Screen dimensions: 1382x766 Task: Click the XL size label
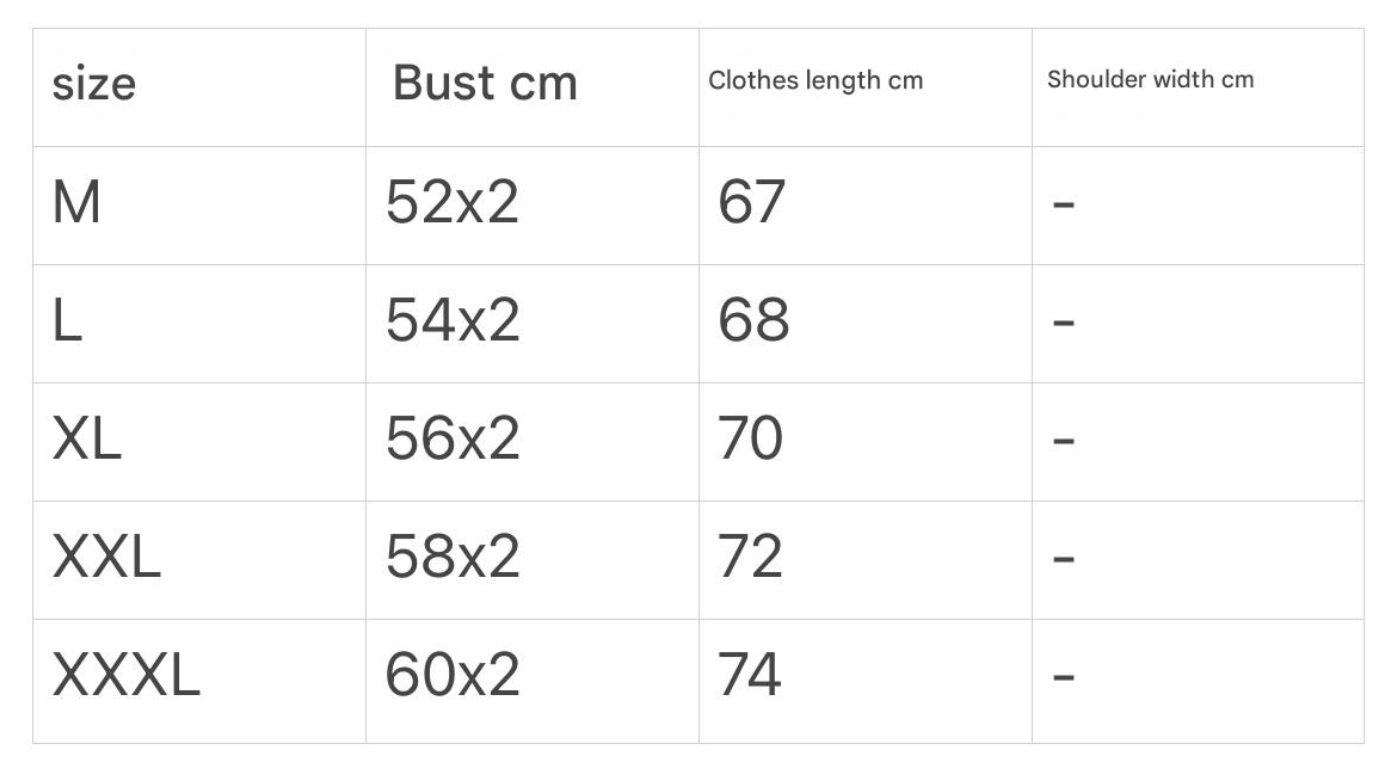(x=87, y=440)
